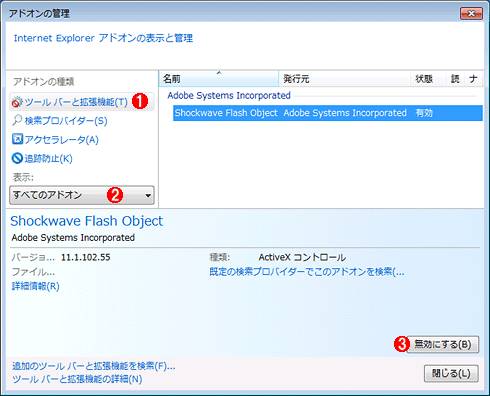Select ツール バーと拡張機能(T) category
490x396 pixels.
(x=82, y=102)
